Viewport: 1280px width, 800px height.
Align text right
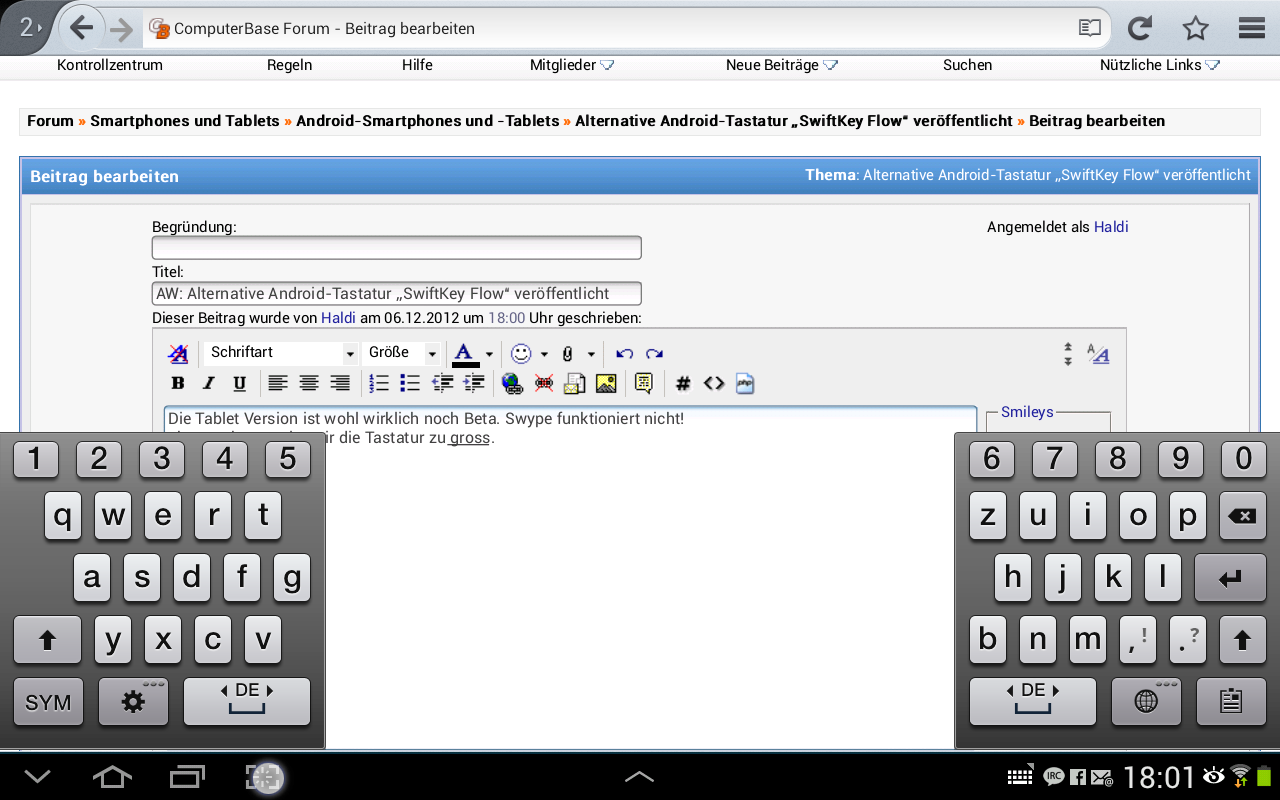pyautogui.click(x=340, y=383)
